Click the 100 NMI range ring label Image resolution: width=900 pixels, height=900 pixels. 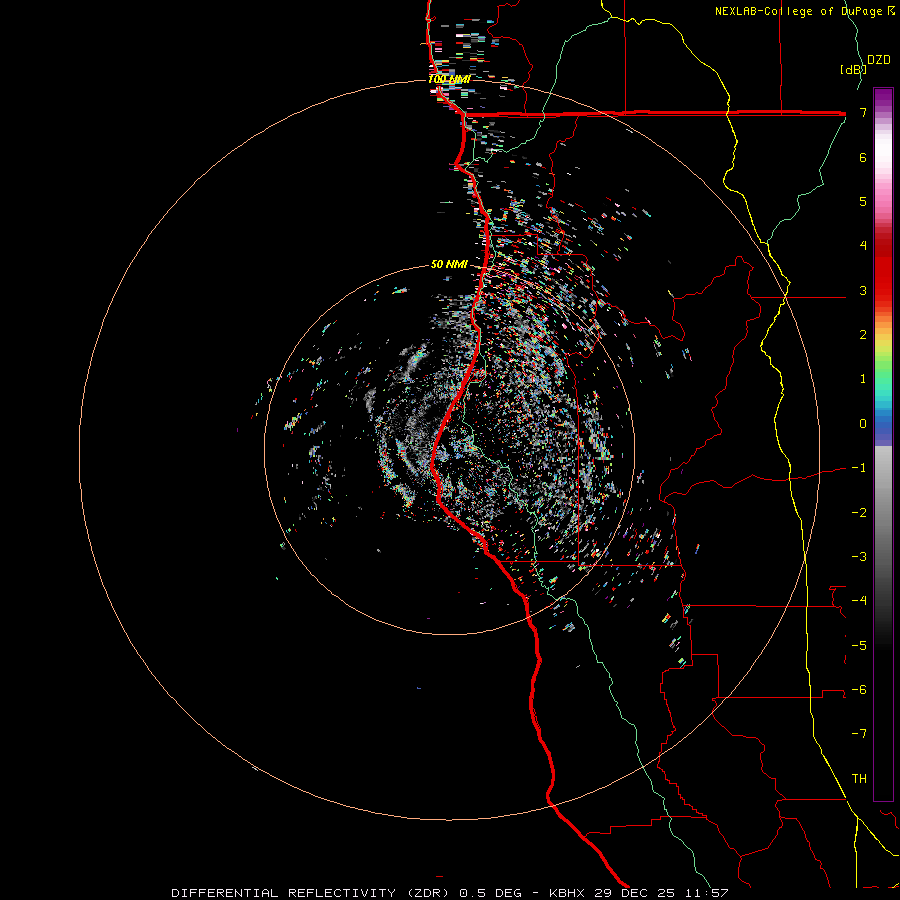(x=450, y=79)
